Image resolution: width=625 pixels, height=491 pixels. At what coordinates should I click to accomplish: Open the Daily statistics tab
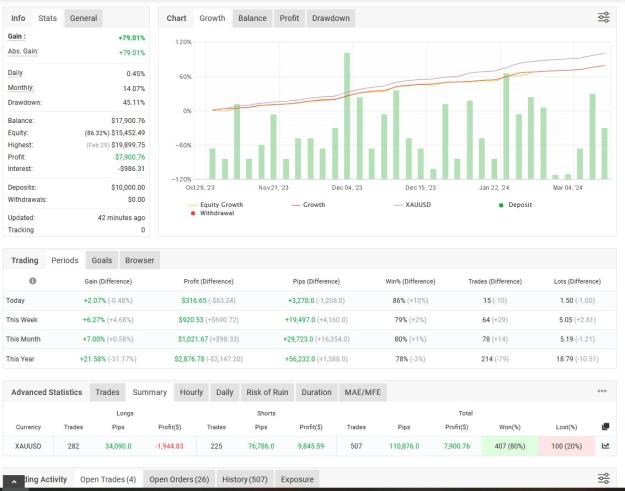click(224, 392)
